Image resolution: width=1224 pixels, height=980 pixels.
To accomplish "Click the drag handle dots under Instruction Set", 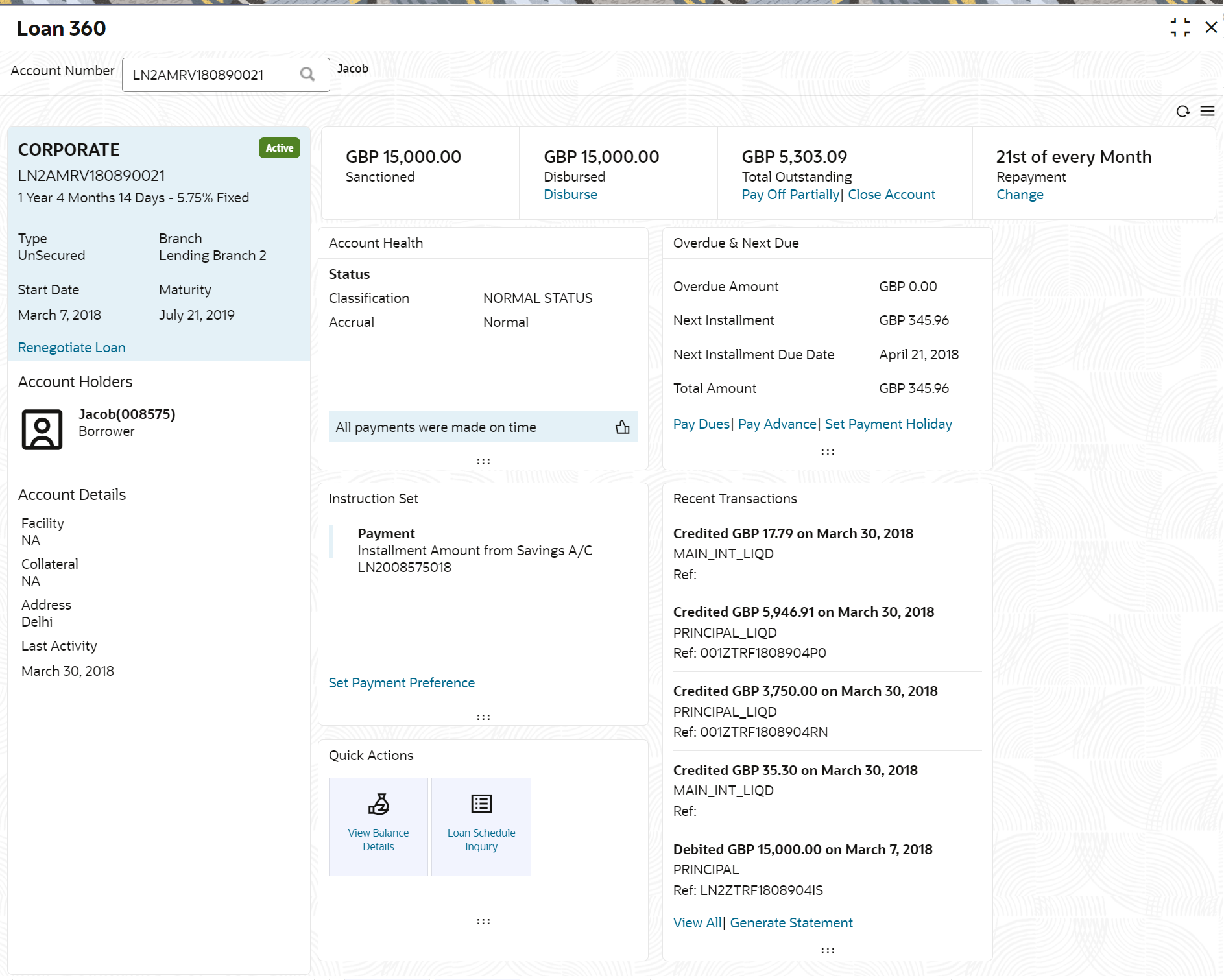I will coord(483,717).
